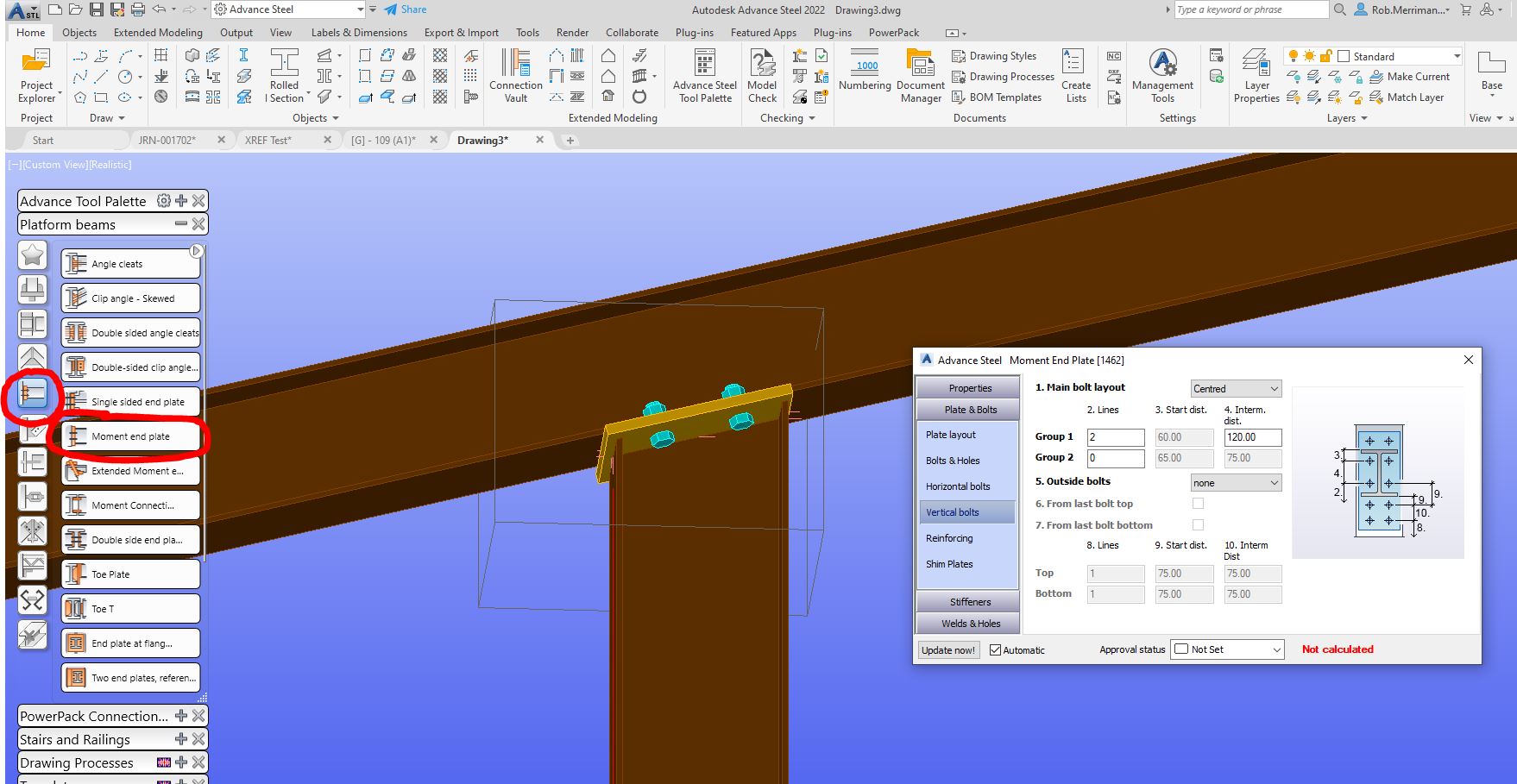
Task: Open Extended Modeling ribbon tab
Action: pyautogui.click(x=158, y=33)
